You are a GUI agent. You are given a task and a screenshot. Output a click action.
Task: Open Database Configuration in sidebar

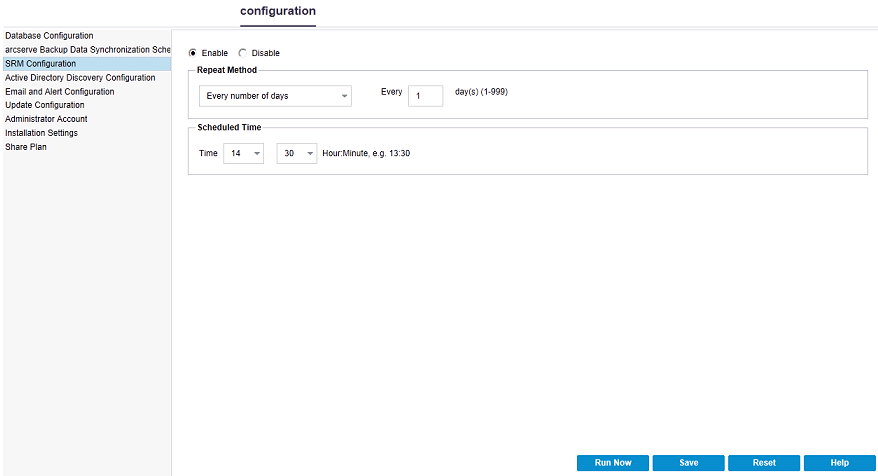[49, 35]
